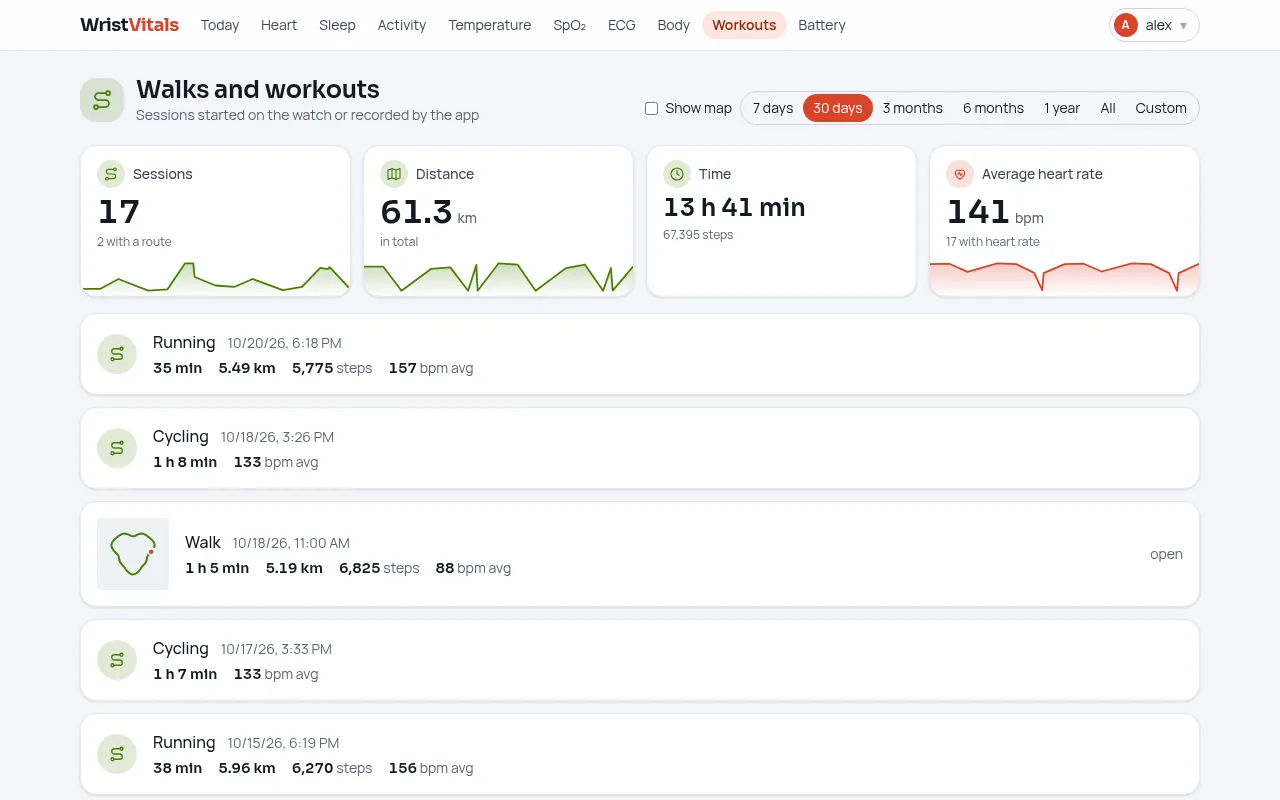
Task: Select the 1 year range
Action: (x=1062, y=108)
